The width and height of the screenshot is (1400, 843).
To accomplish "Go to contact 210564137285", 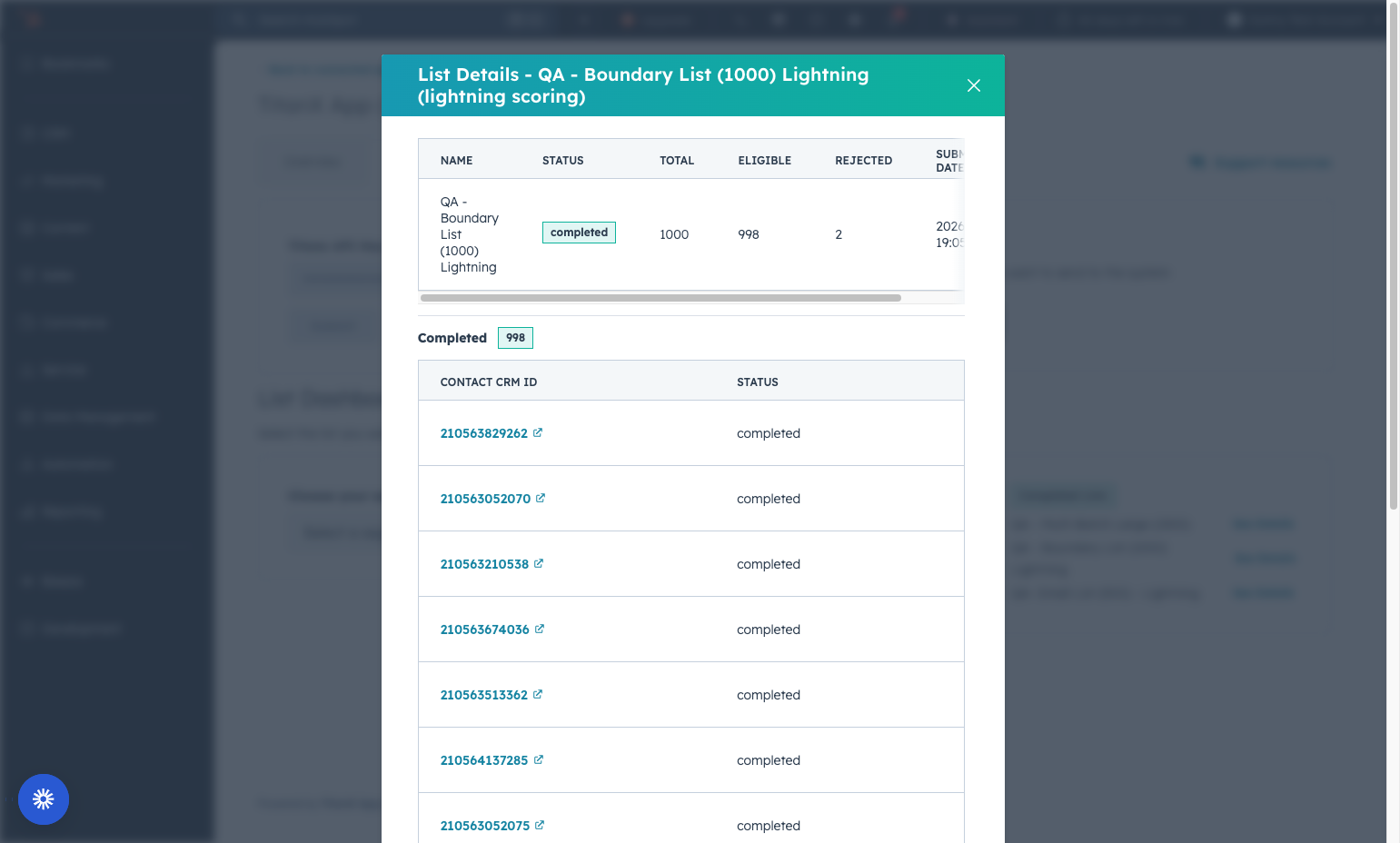I will (484, 760).
